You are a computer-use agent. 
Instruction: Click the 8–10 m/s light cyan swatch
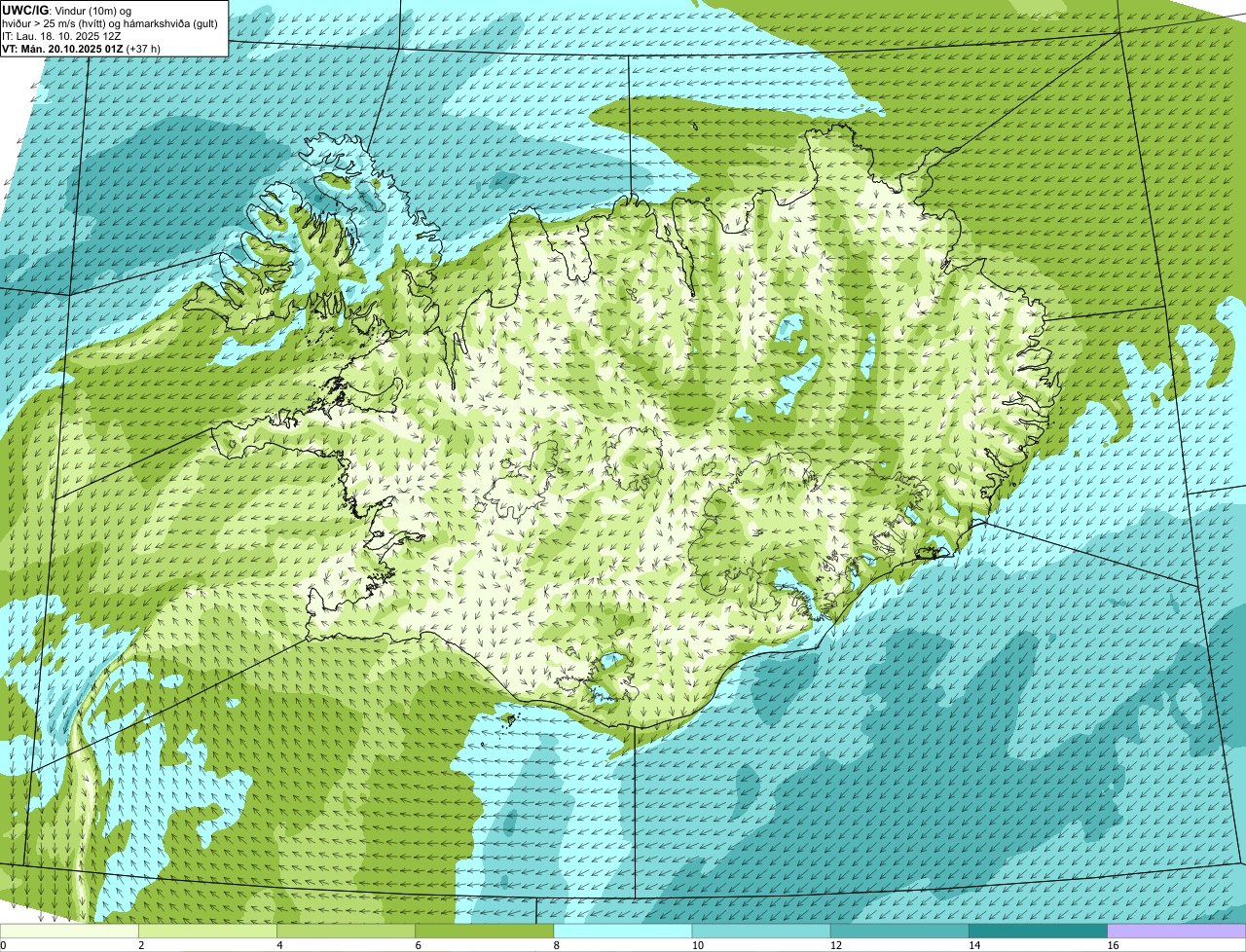pos(623,932)
